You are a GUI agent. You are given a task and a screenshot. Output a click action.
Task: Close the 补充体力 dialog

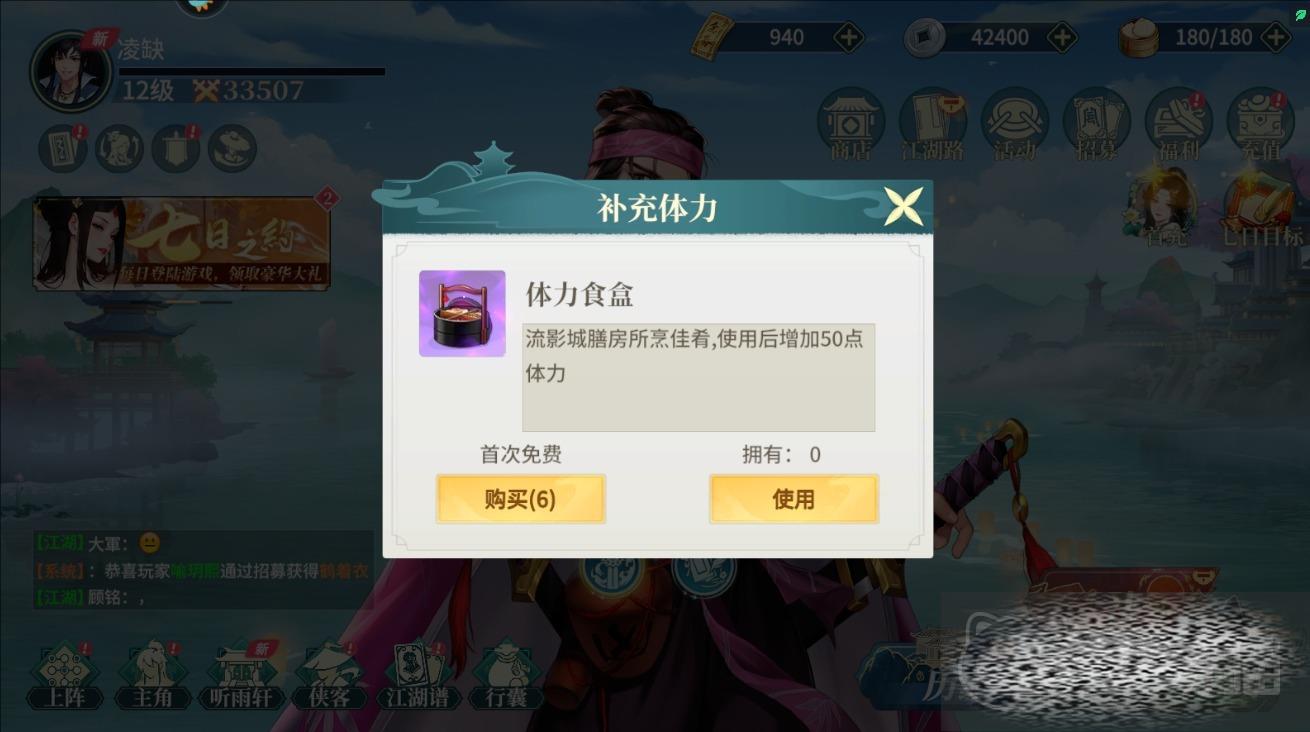point(903,207)
